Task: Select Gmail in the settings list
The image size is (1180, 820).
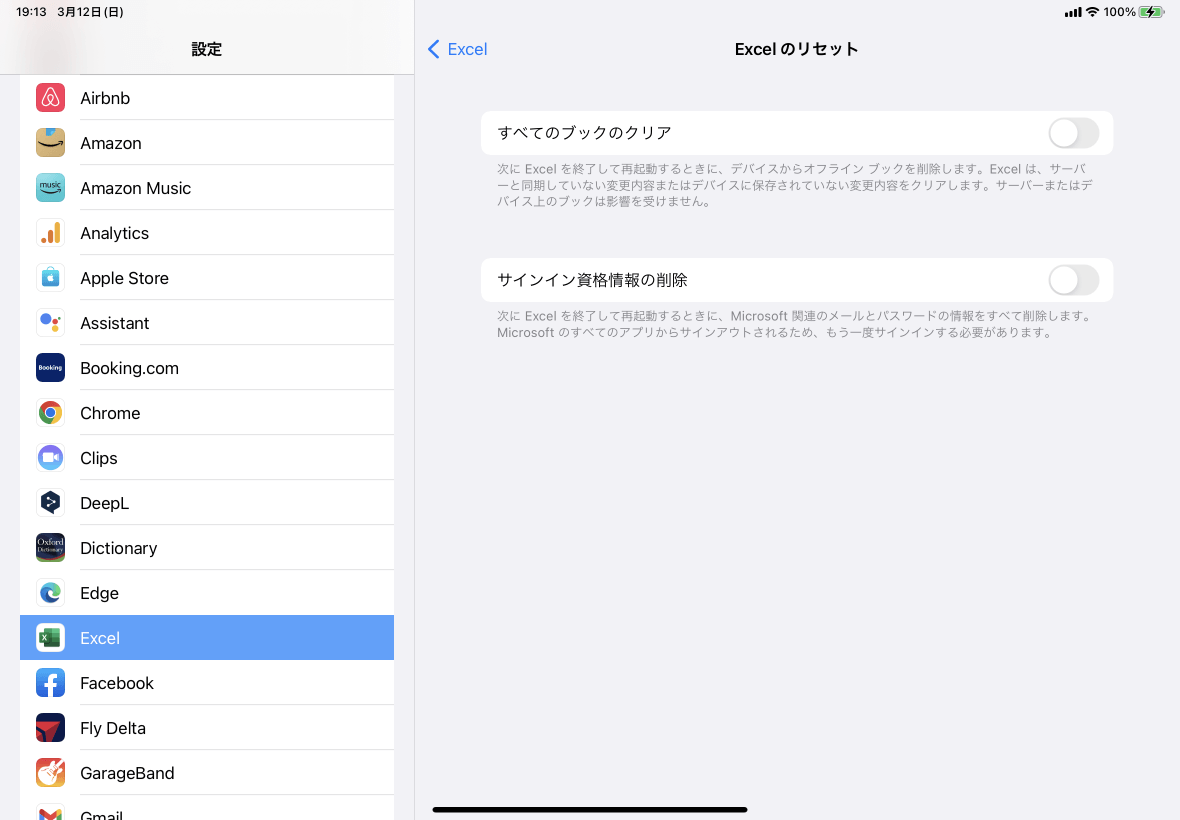Action: 207,809
